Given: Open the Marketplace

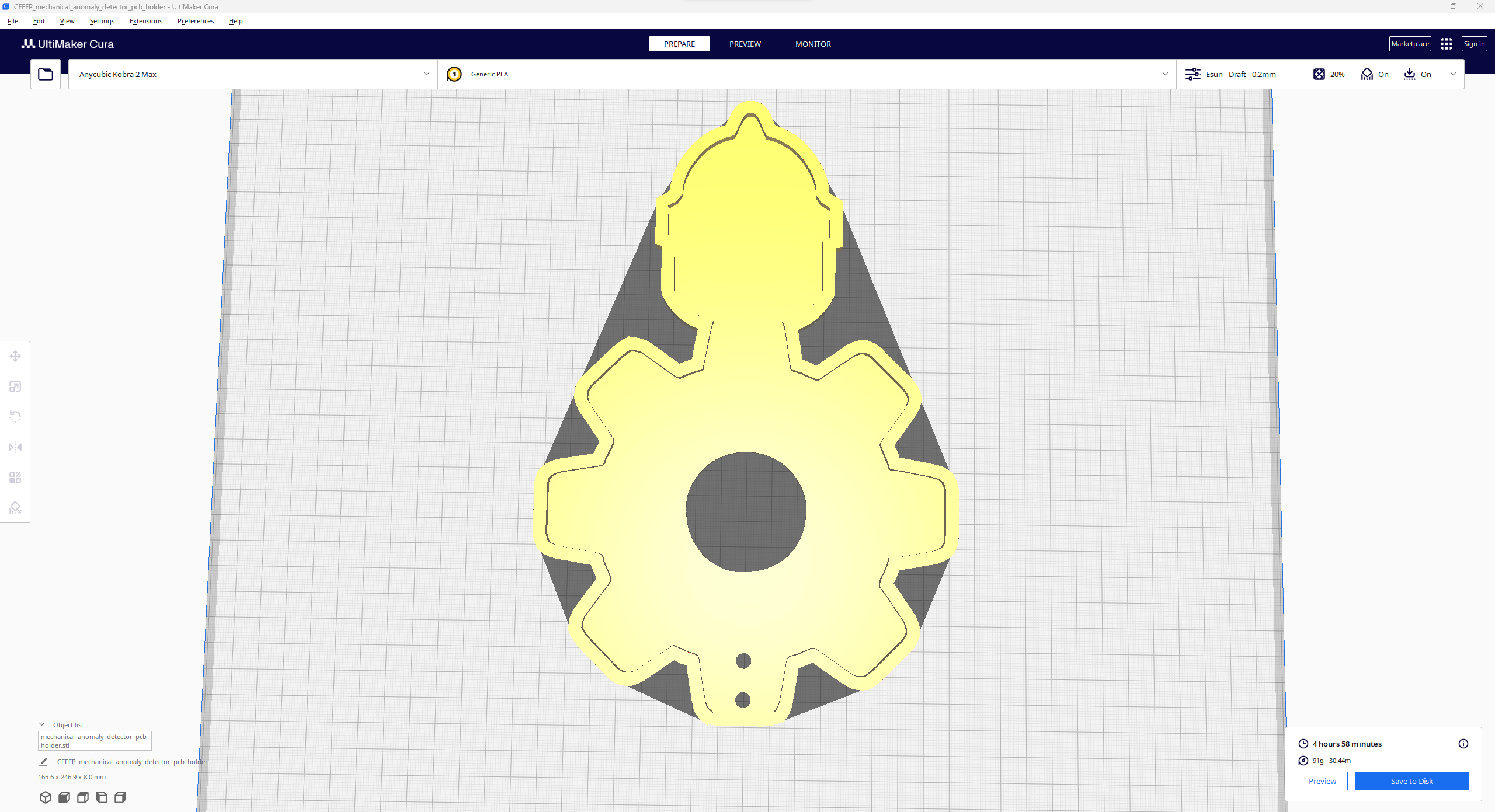Looking at the screenshot, I should click(1410, 43).
